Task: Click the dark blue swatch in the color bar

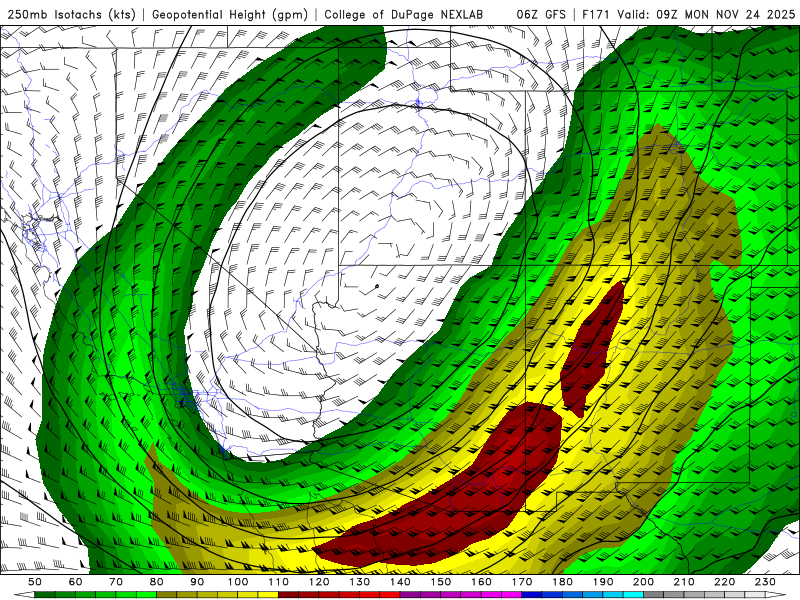Action: tap(532, 595)
